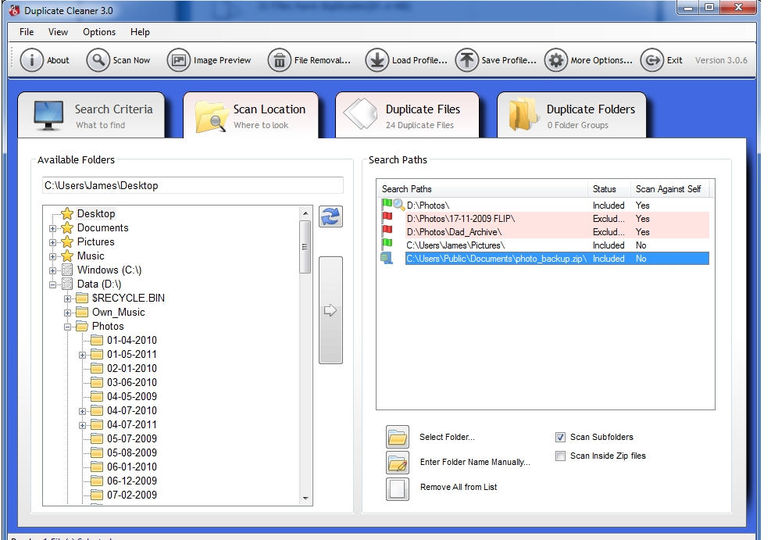Open the Image Preview toolbar icon
The height and width of the screenshot is (540, 771).
click(178, 60)
